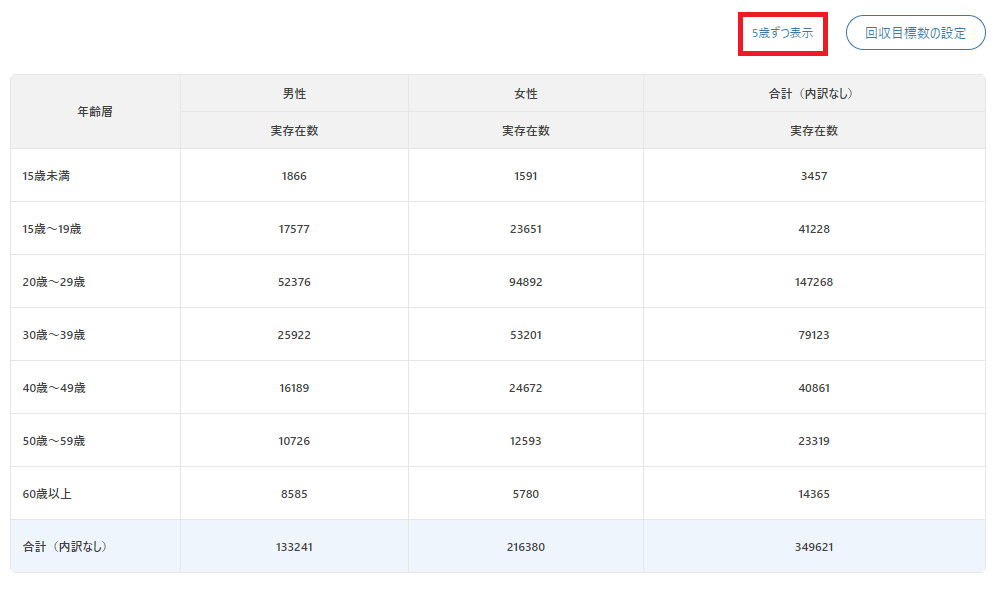Click the 15歳未満 row label

tap(46, 176)
